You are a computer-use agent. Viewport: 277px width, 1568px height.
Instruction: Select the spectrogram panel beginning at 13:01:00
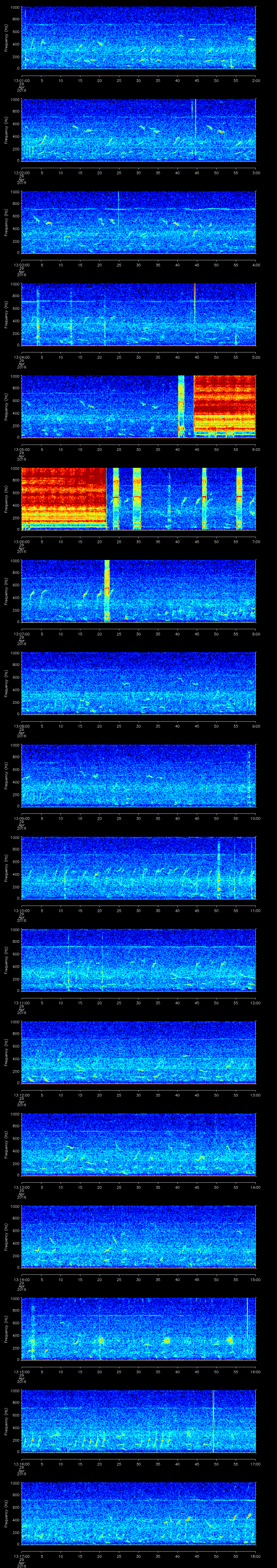[x=138, y=38]
